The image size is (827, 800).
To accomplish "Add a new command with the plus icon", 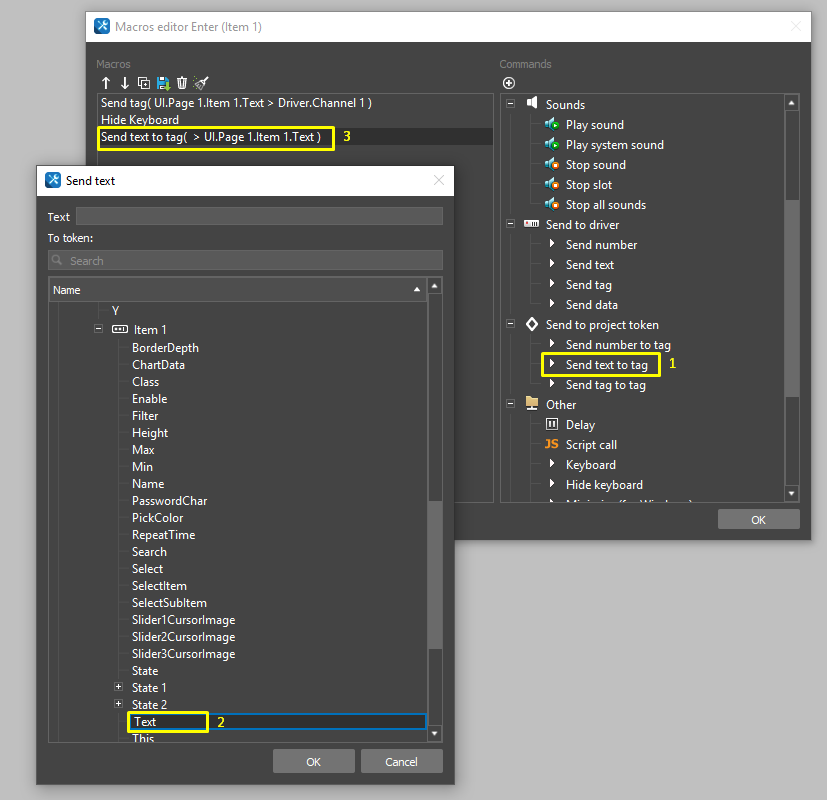I will pyautogui.click(x=508, y=83).
